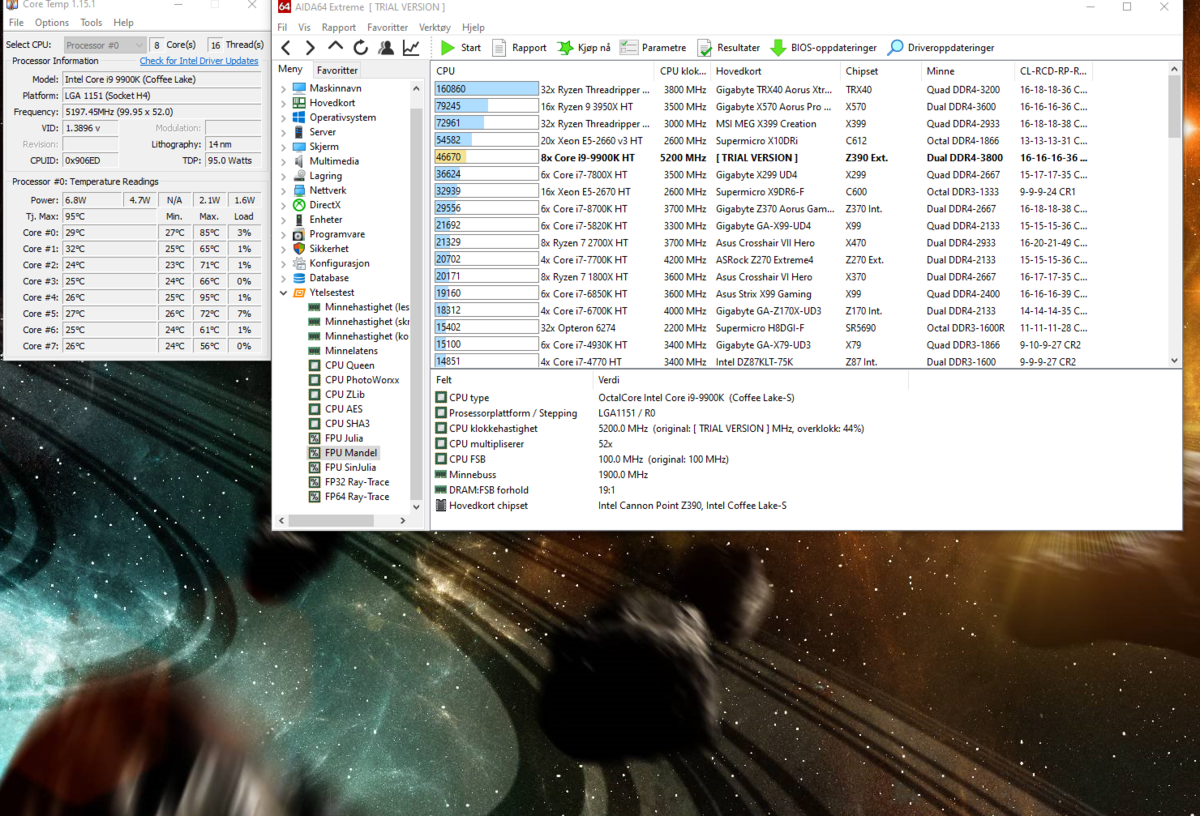Sort by Chipset column header

click(881, 71)
